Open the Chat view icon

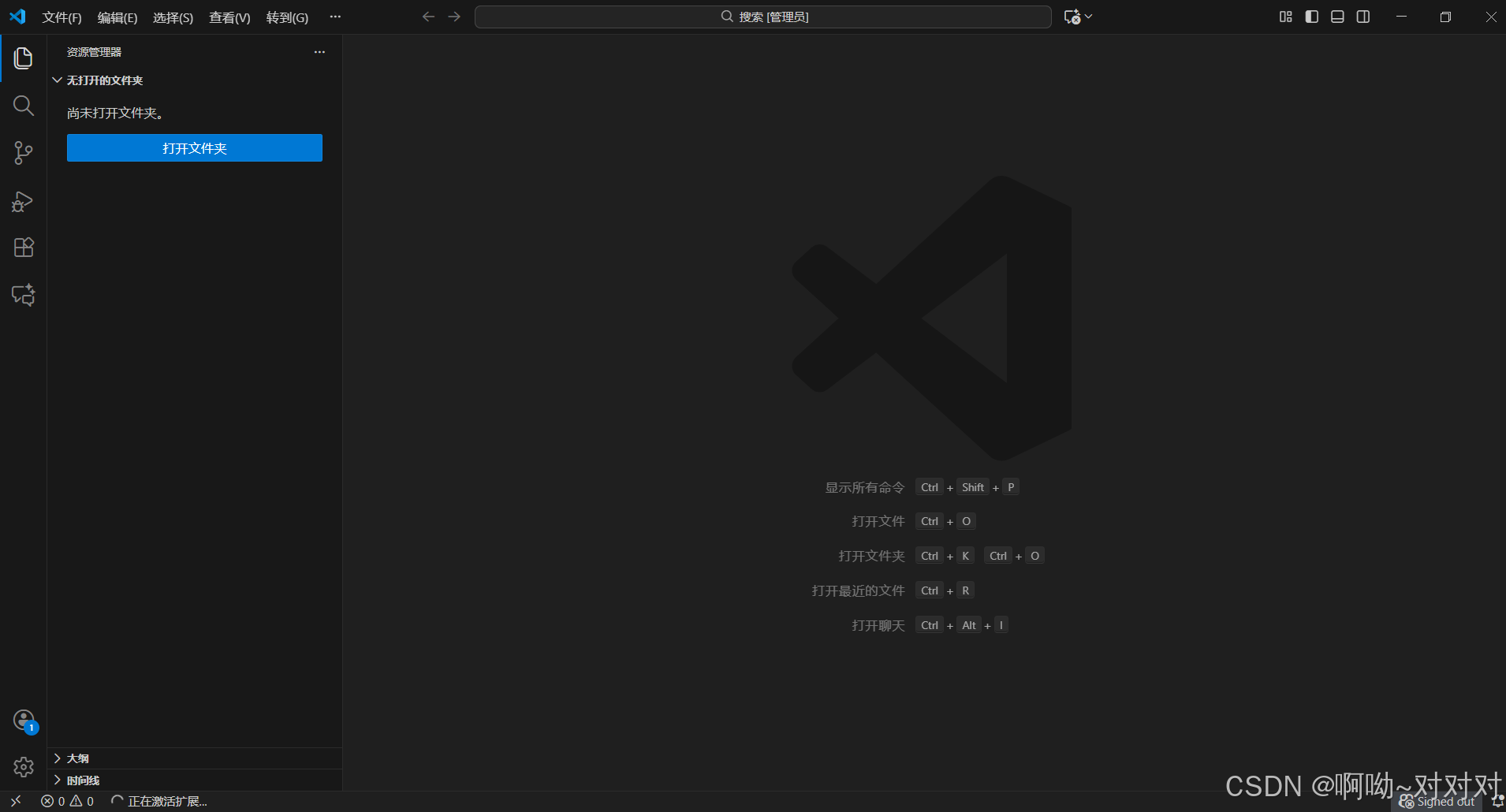24,295
